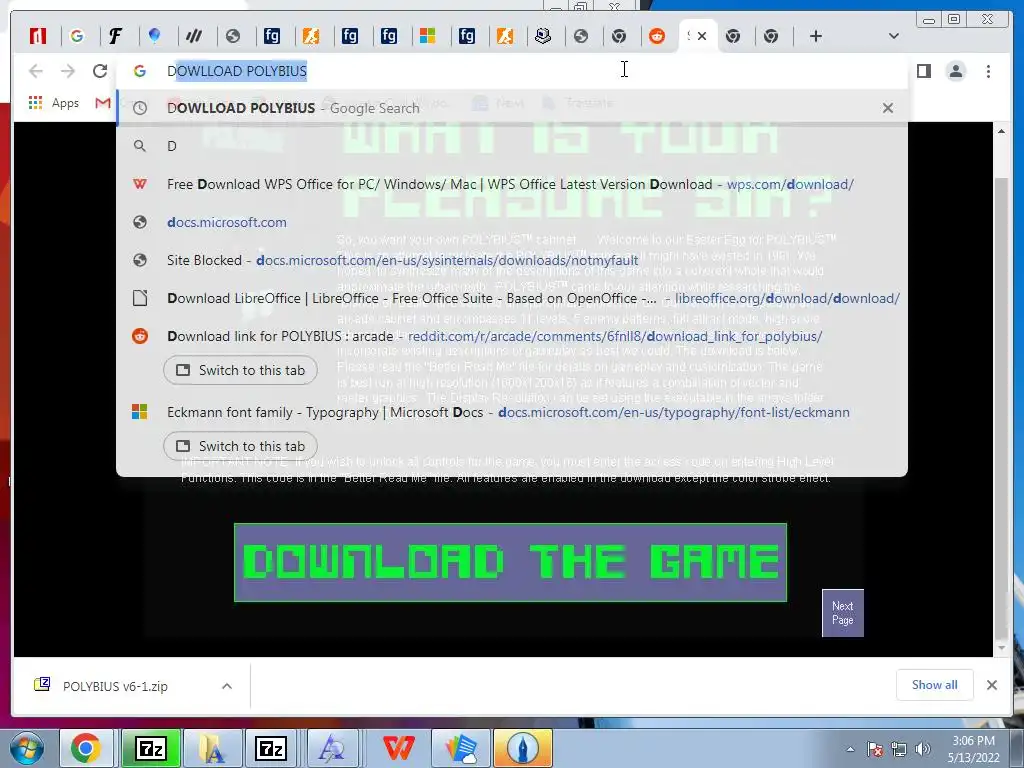Open the second 7-Zip taskbar item

271,748
